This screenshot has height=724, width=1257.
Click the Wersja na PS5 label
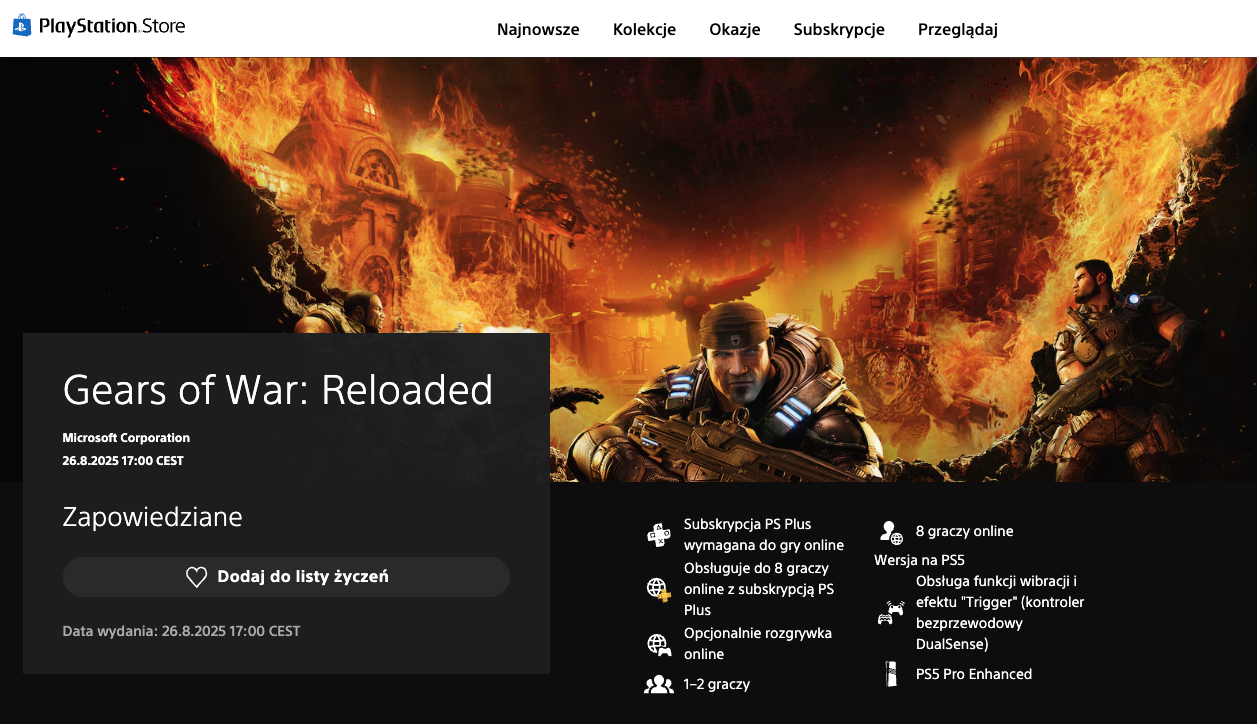(919, 560)
